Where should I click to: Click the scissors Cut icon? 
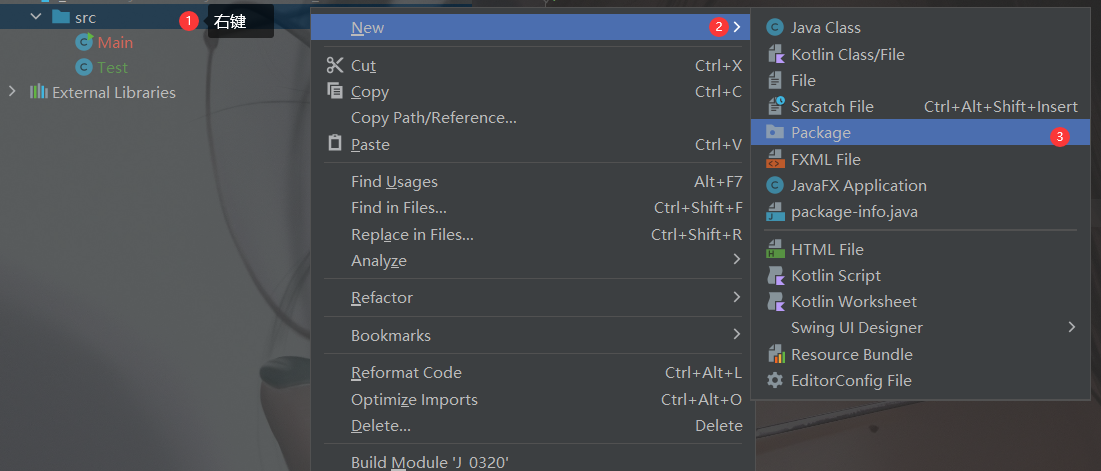(x=335, y=65)
